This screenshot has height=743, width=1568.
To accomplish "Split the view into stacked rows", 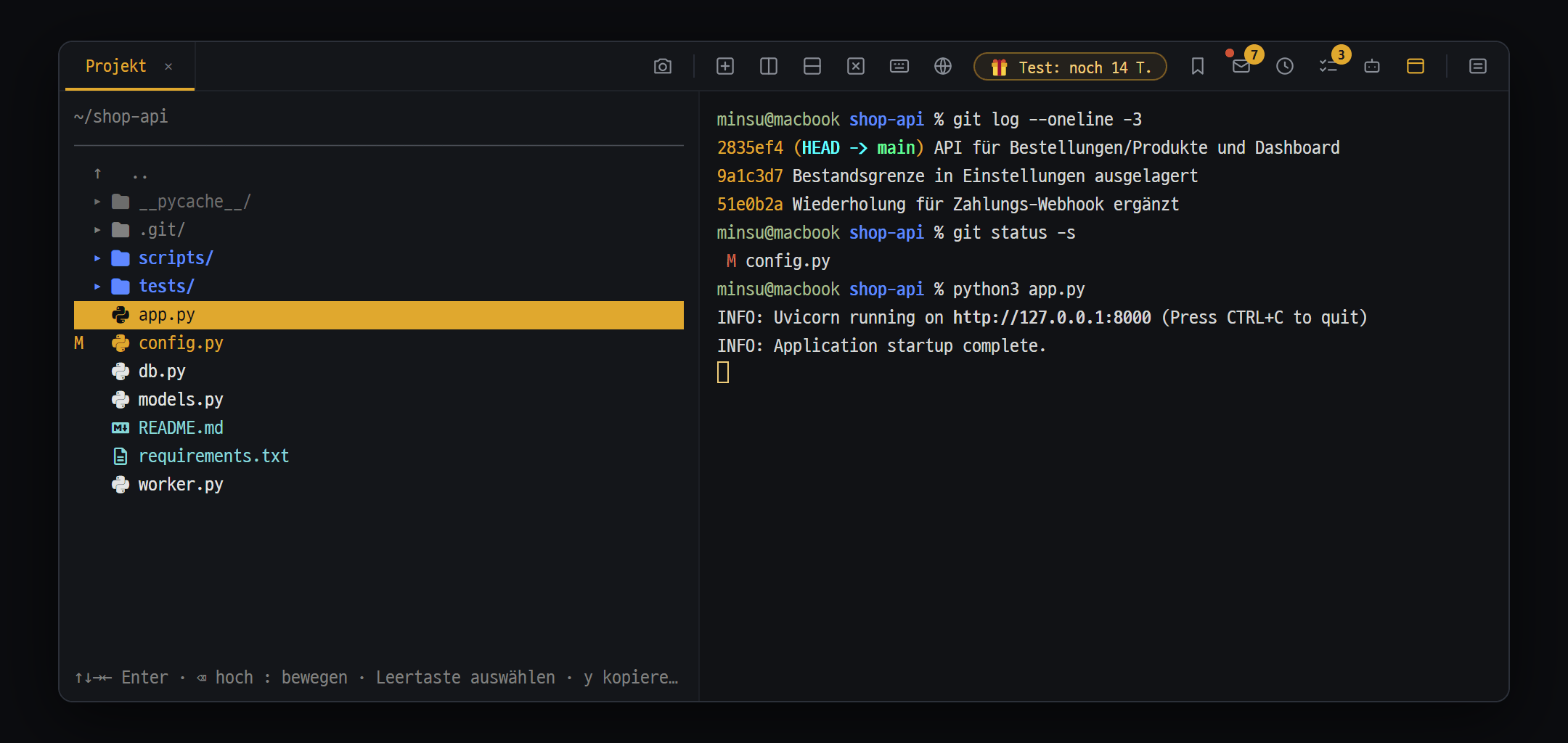I will (812, 67).
